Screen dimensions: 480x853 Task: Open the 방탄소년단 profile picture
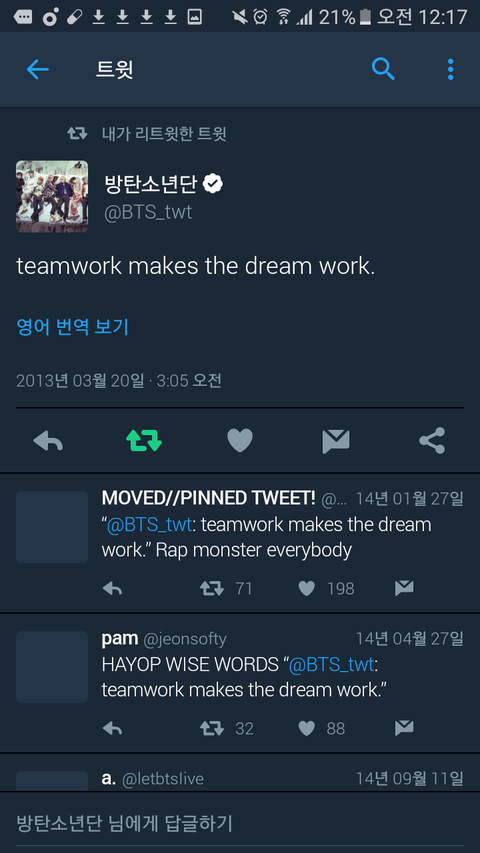[52, 196]
